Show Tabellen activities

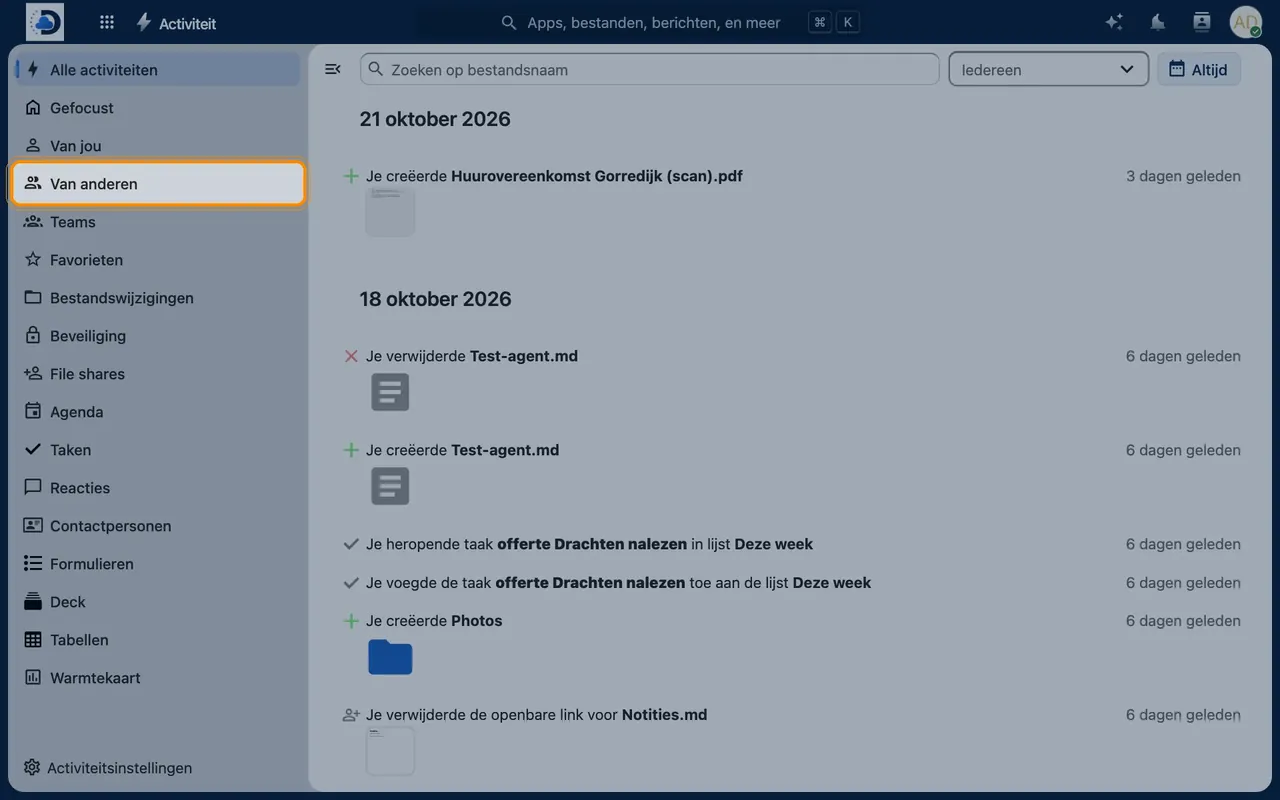pyautogui.click(x=156, y=640)
